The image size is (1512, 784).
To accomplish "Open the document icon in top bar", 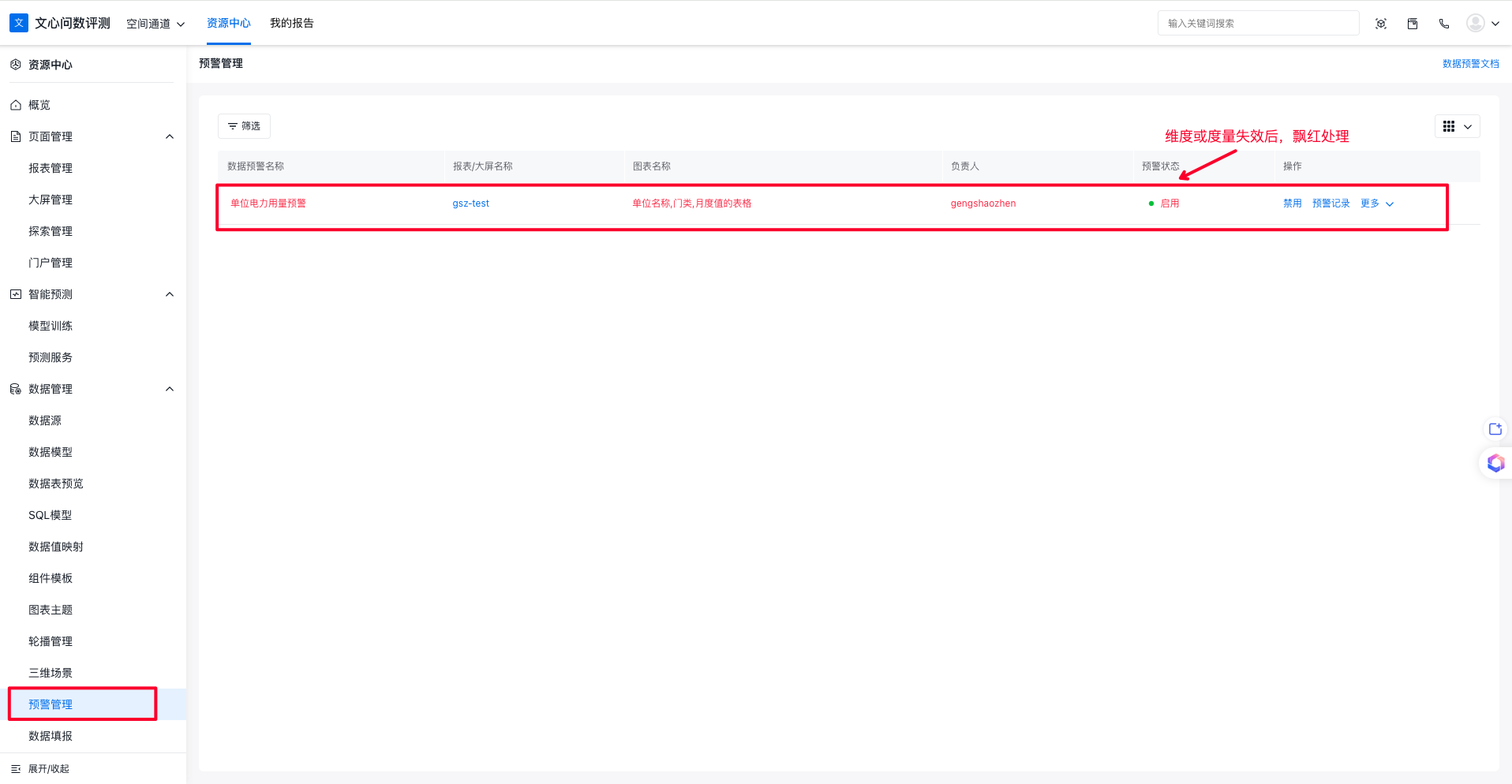I will point(1413,24).
